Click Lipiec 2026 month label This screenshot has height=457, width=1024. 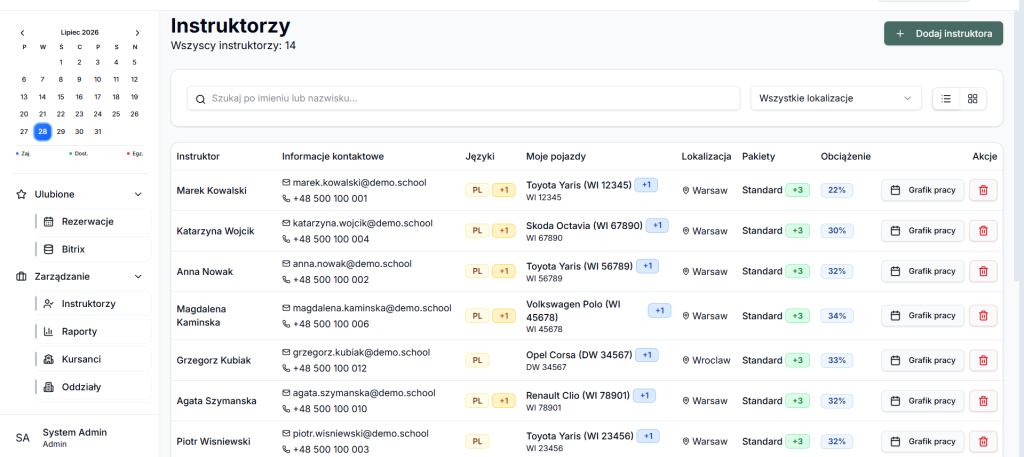click(x=80, y=33)
